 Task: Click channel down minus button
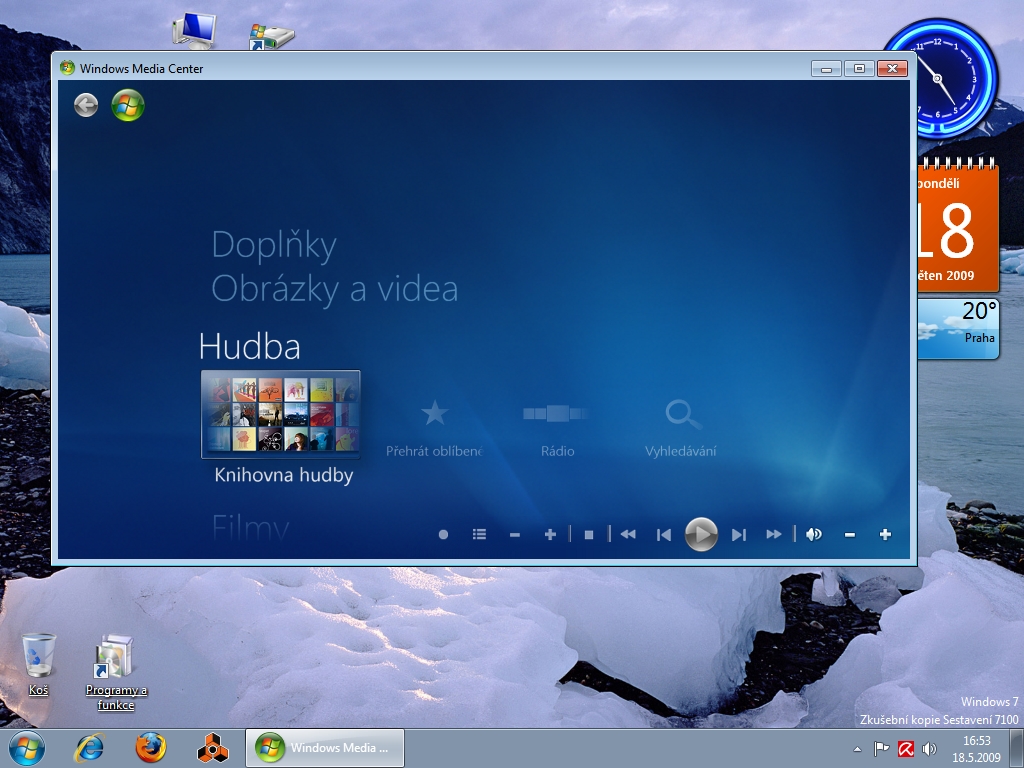point(515,535)
